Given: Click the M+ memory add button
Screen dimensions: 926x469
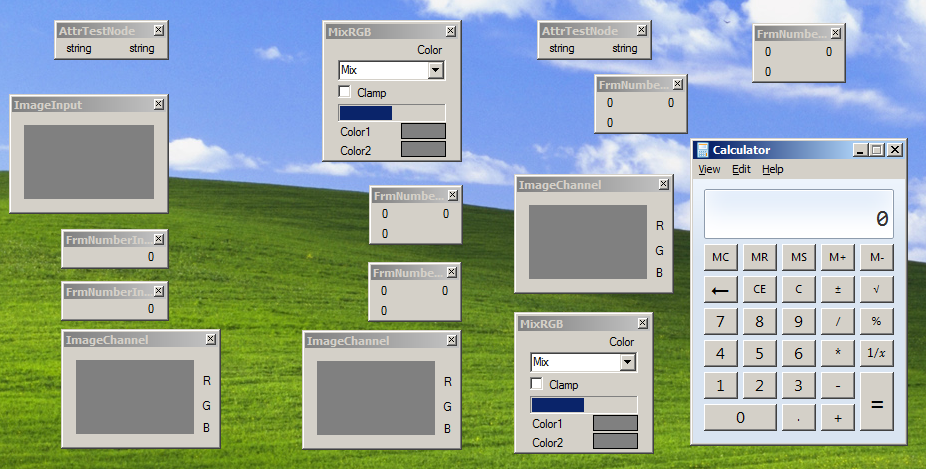Looking at the screenshot, I should coord(837,258).
